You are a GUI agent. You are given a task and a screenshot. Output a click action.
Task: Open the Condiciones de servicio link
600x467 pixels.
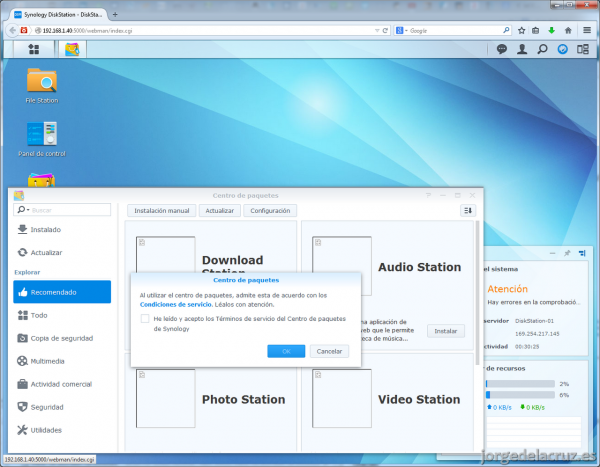176,305
